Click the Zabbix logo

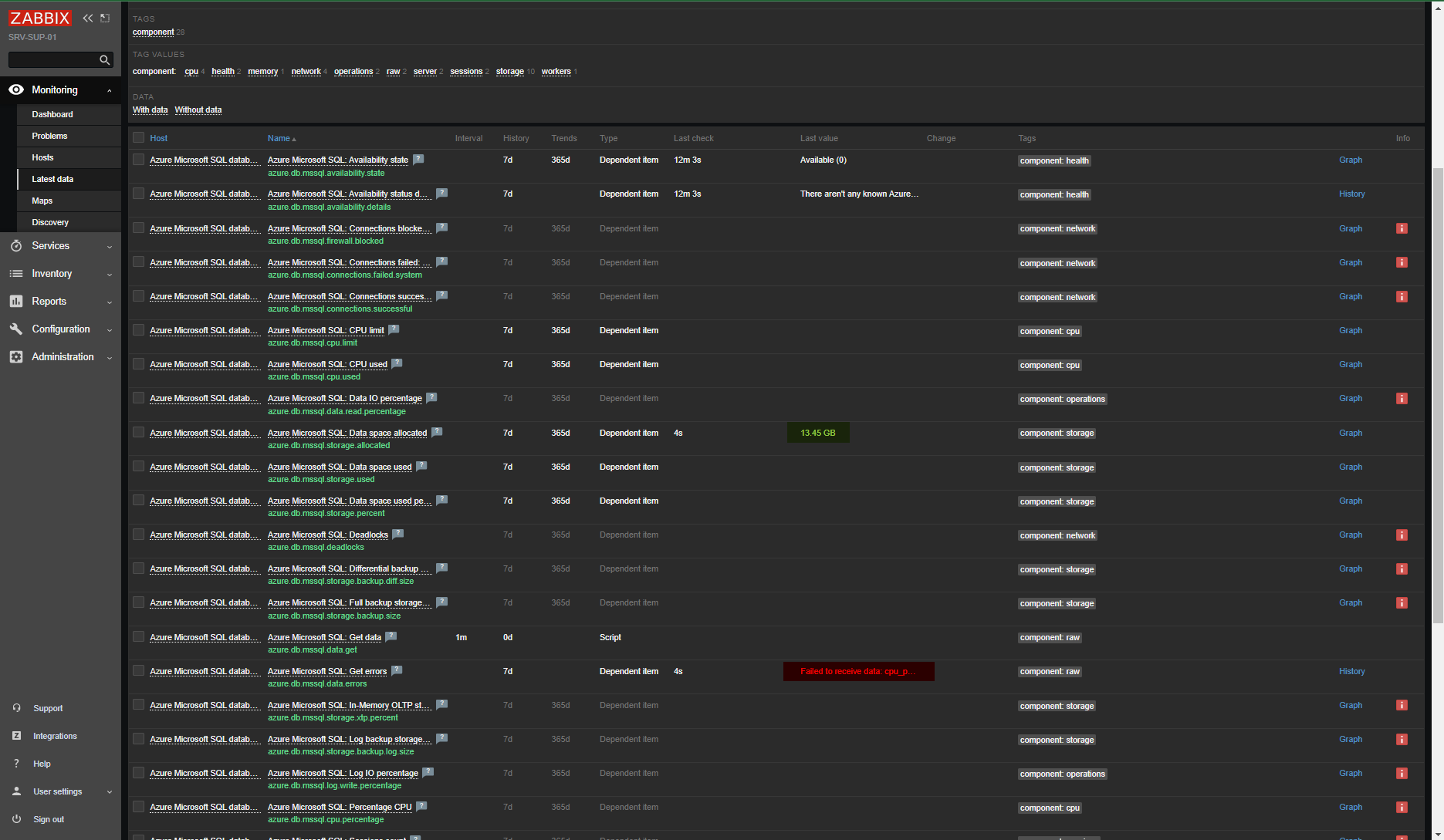click(39, 18)
